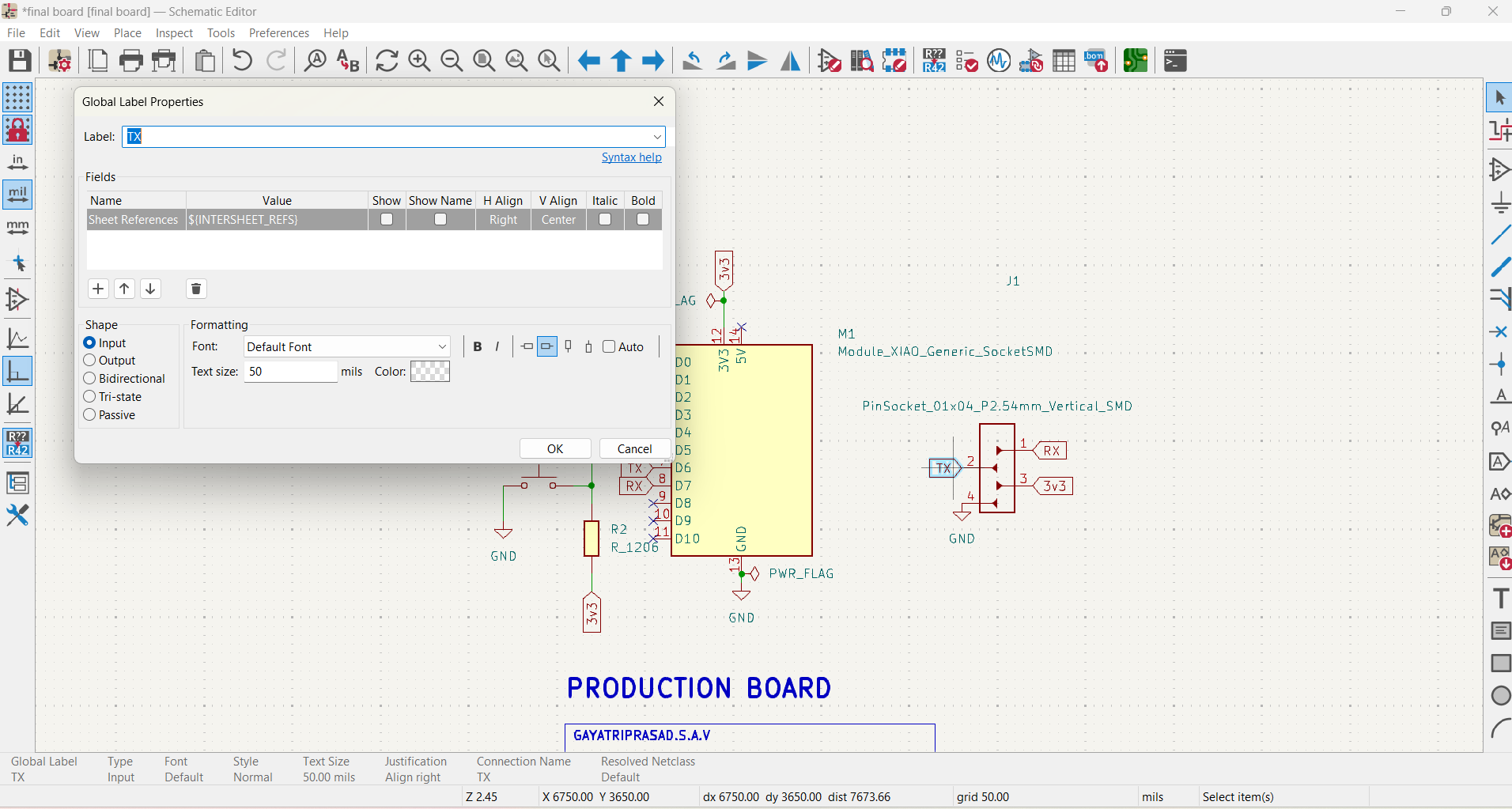
Task: Refresh the schematic view
Action: click(x=387, y=60)
